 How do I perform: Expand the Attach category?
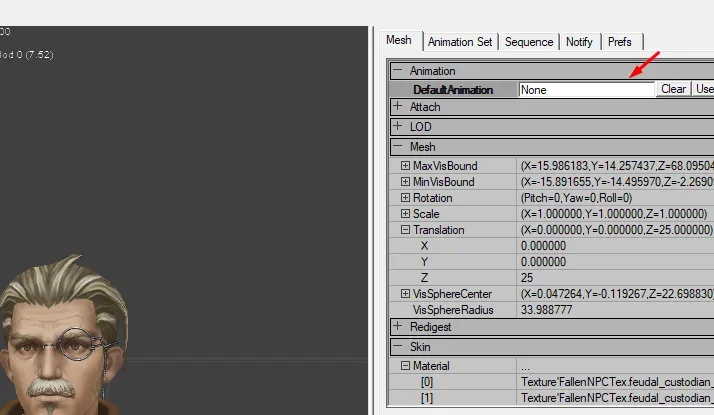tap(398, 106)
